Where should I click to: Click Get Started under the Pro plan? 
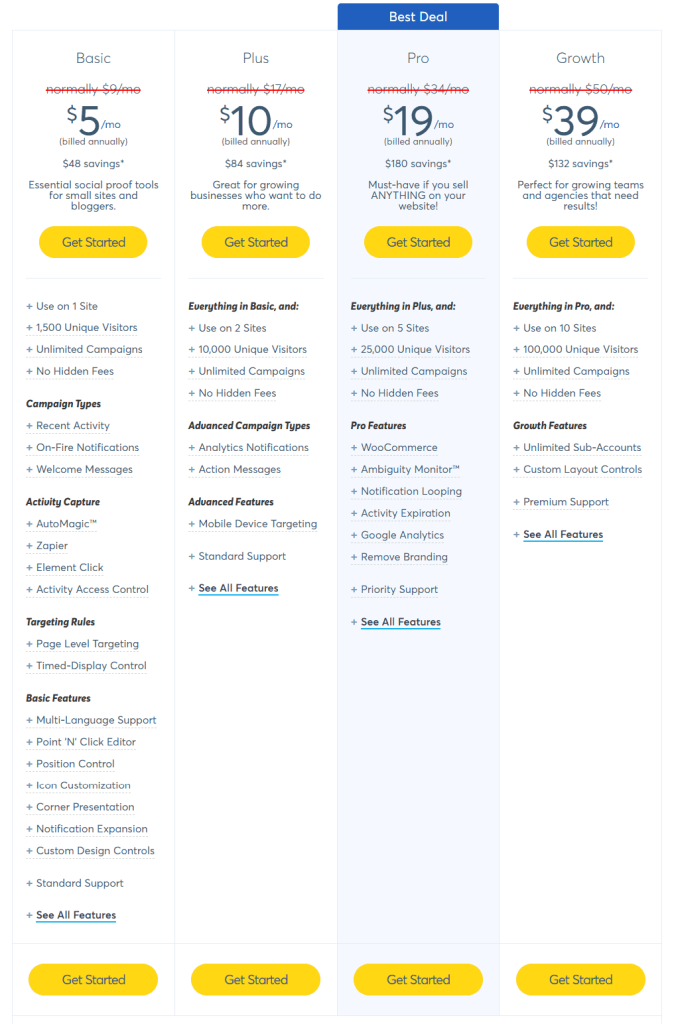417,242
